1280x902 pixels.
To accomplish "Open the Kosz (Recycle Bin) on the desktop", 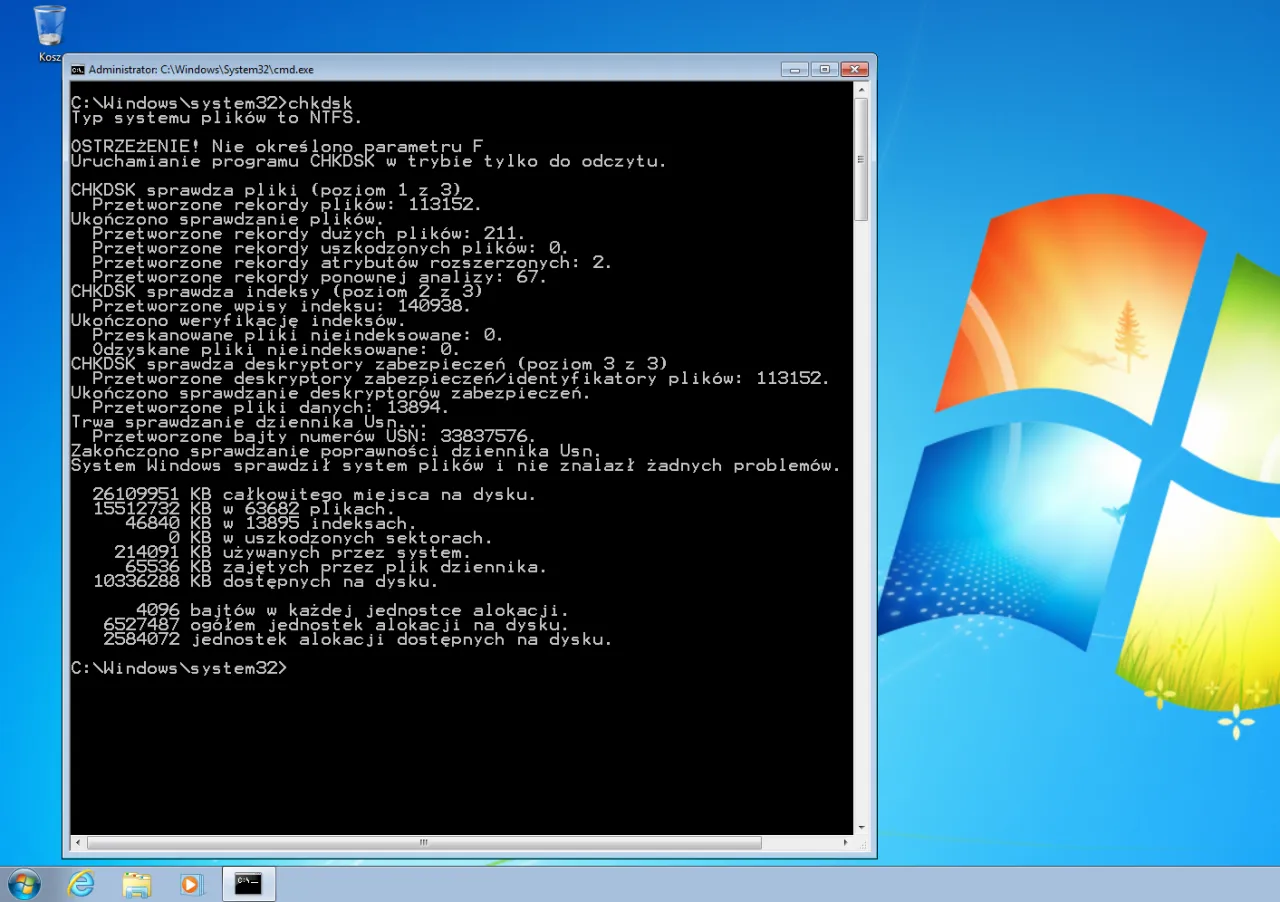I will [x=48, y=25].
